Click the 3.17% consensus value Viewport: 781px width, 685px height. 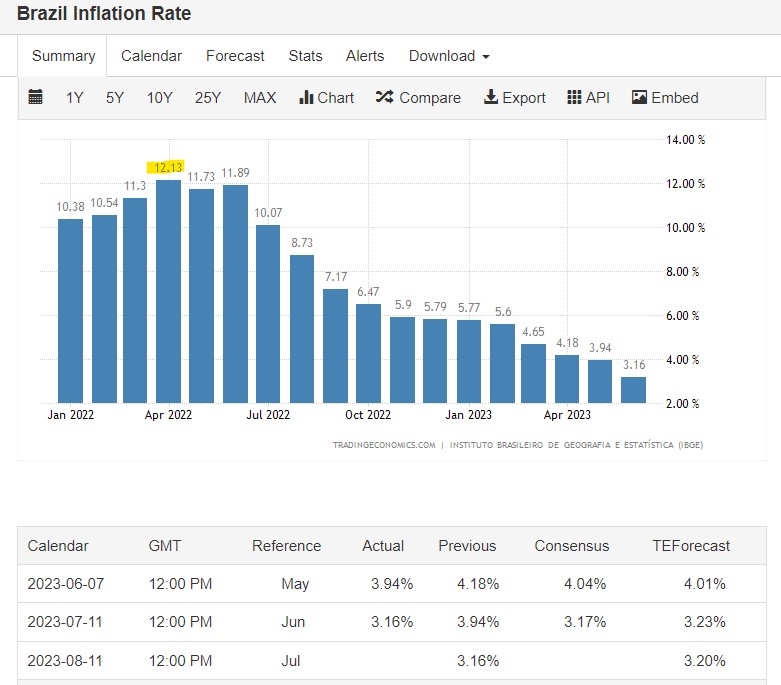point(585,622)
